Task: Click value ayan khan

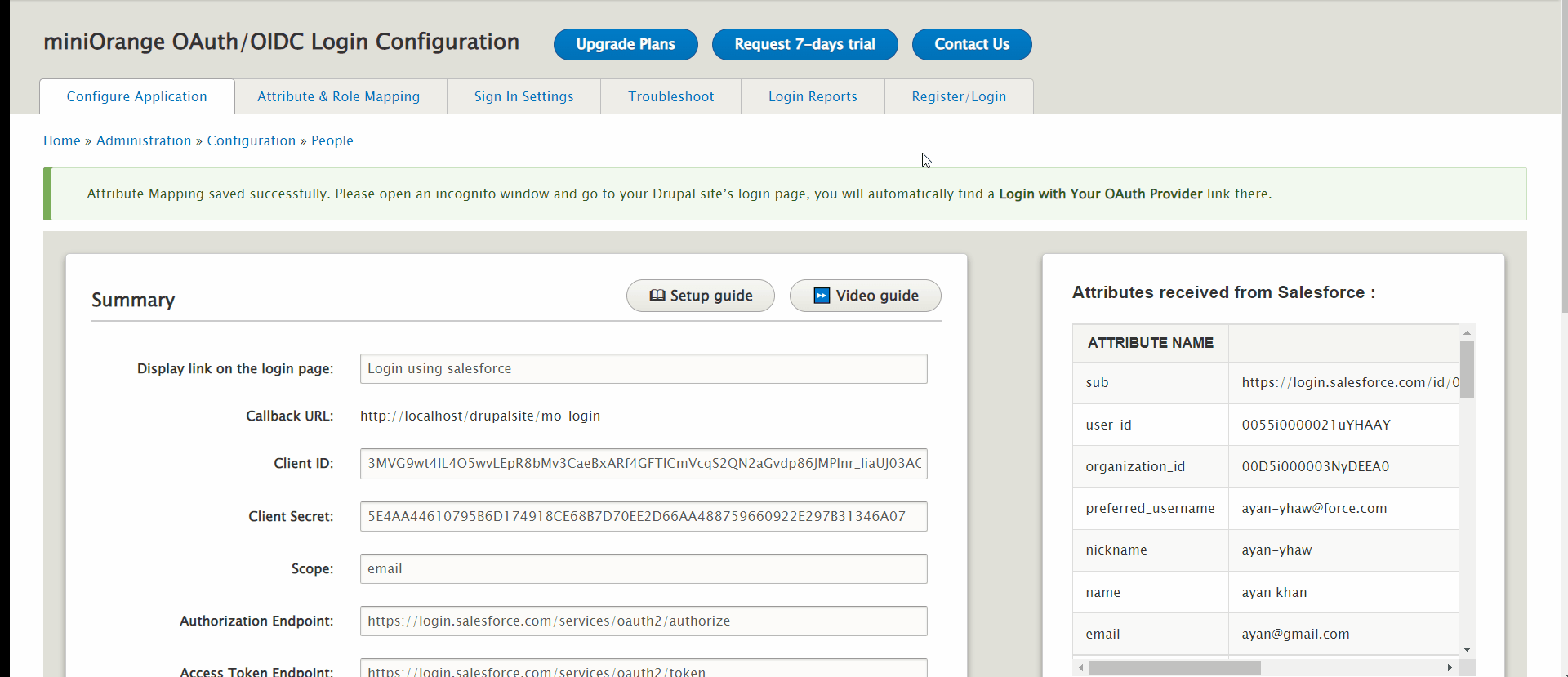Action: click(1274, 592)
